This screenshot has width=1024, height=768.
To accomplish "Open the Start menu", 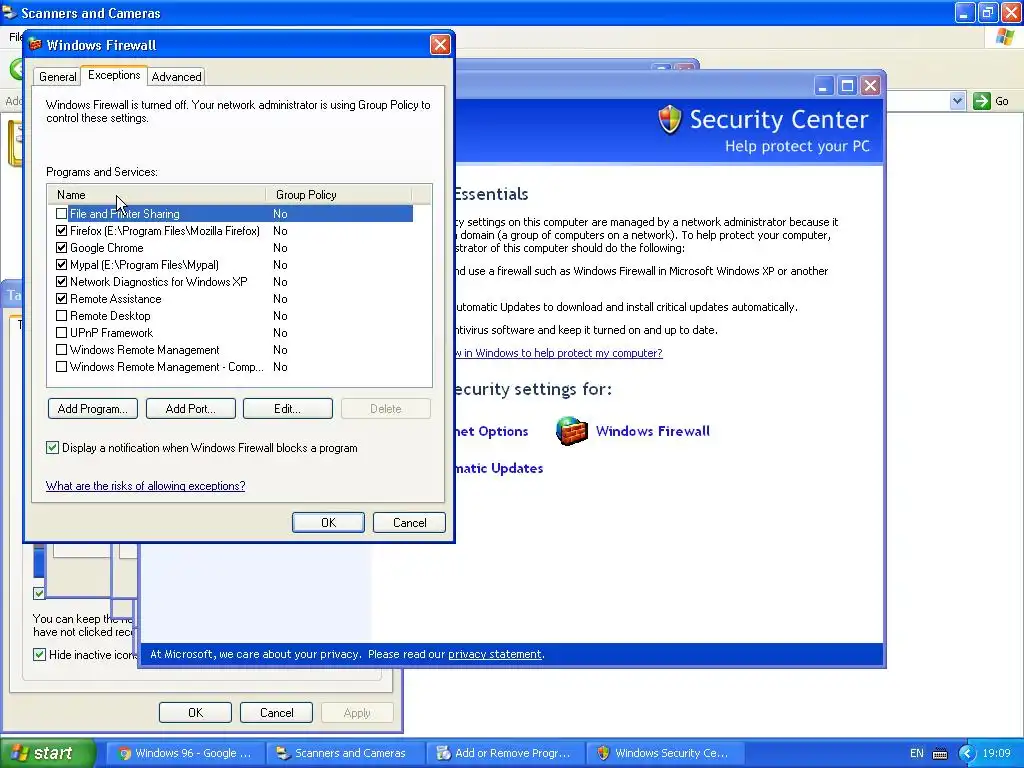I will [48, 753].
